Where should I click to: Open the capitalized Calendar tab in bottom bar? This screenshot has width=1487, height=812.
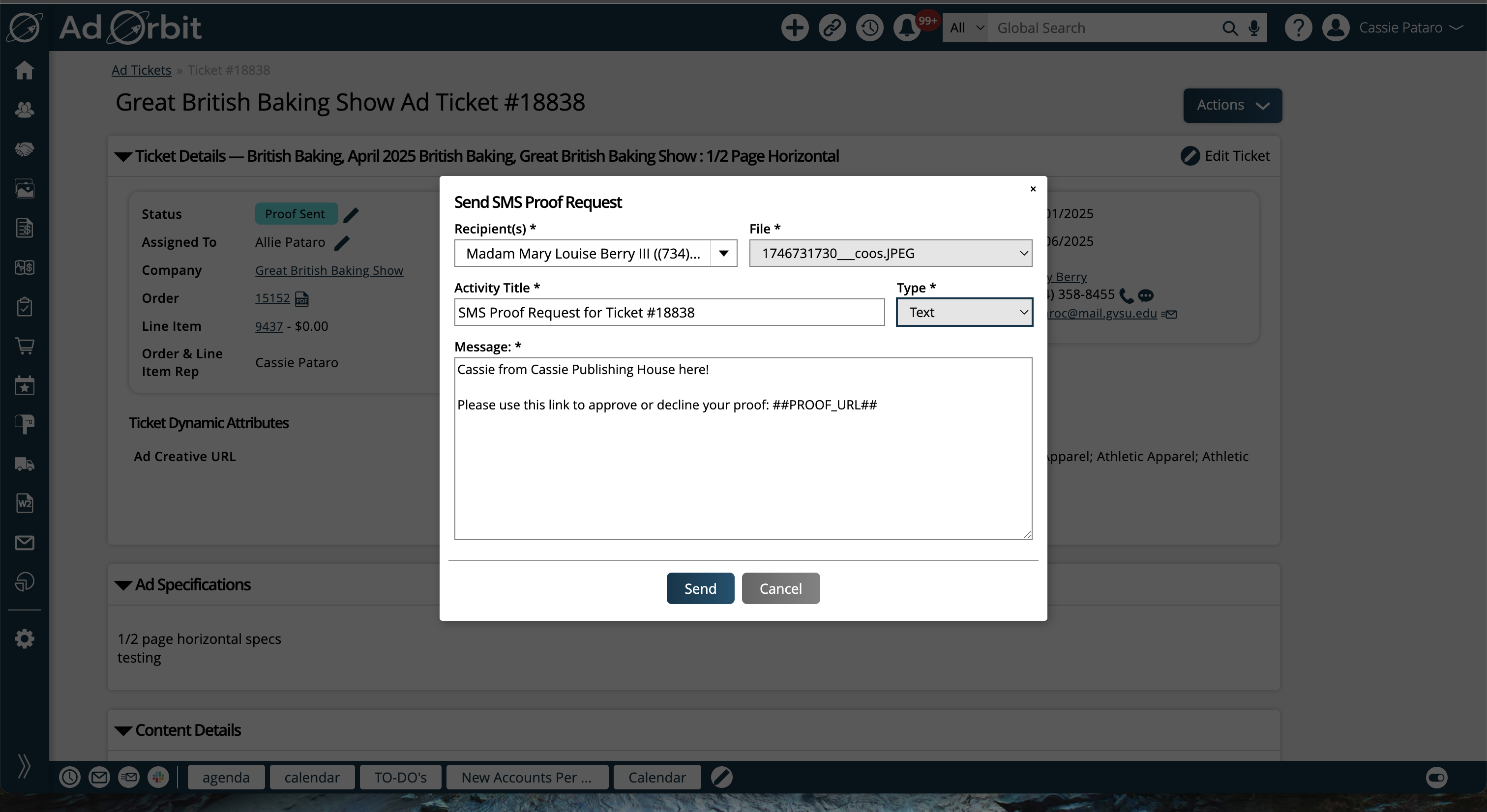click(657, 777)
